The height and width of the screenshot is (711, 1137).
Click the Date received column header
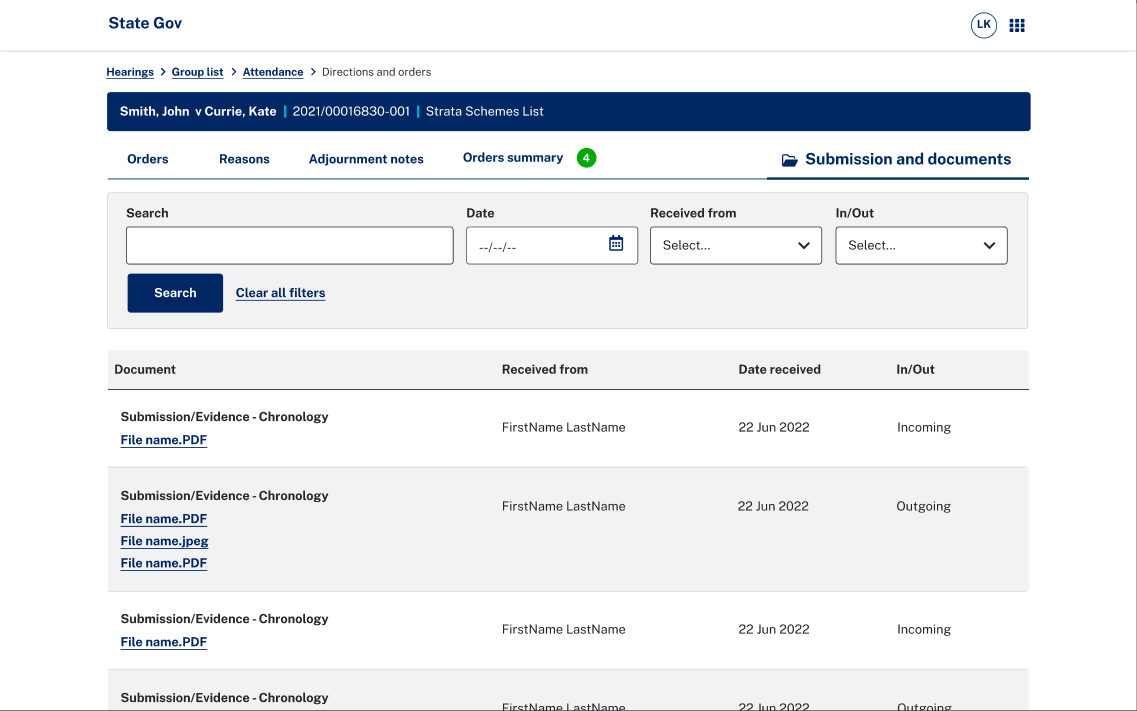(x=780, y=370)
